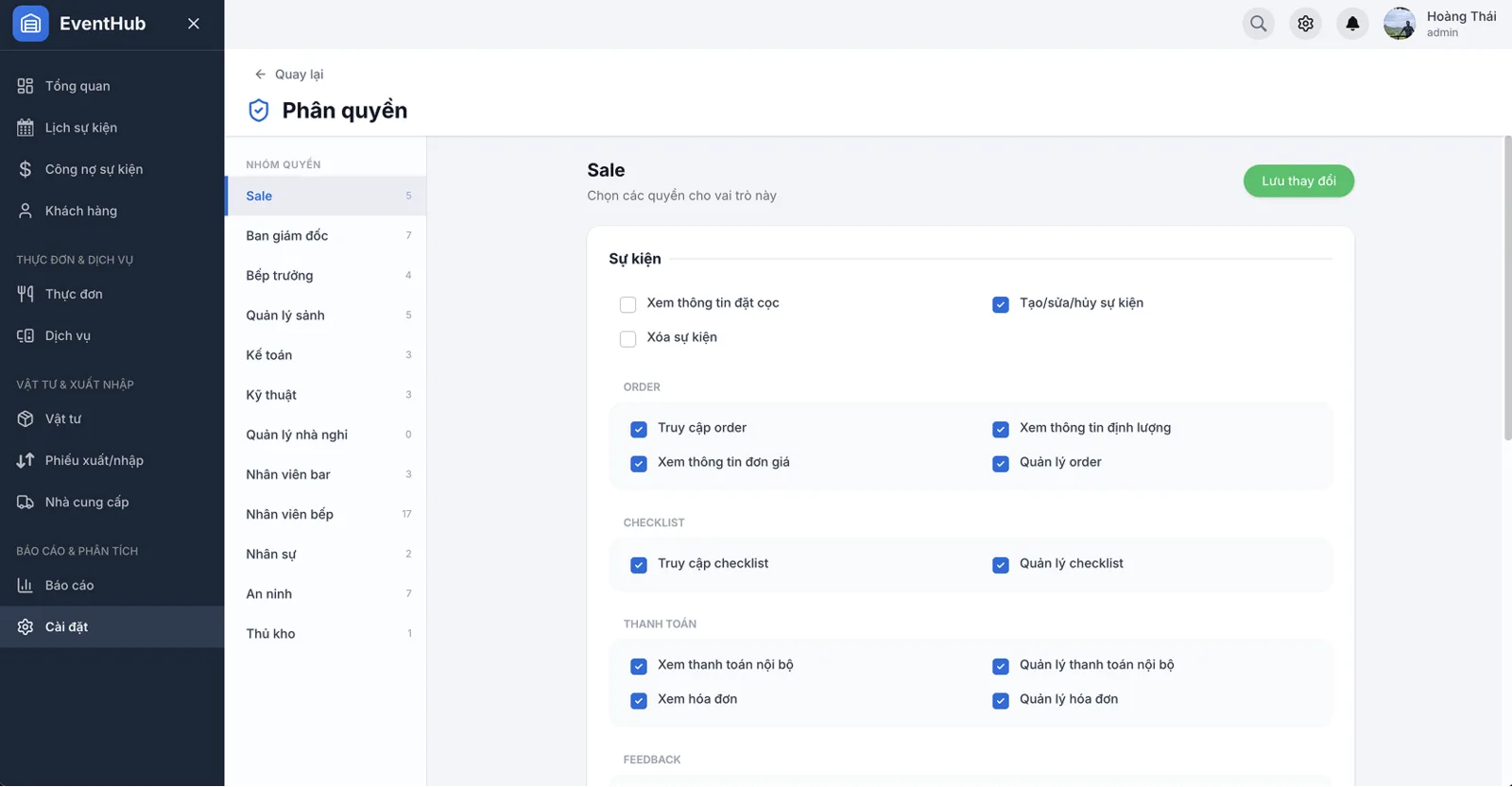Uncheck Quản lý checklist checkbox
The image size is (1512, 787).
1000,564
